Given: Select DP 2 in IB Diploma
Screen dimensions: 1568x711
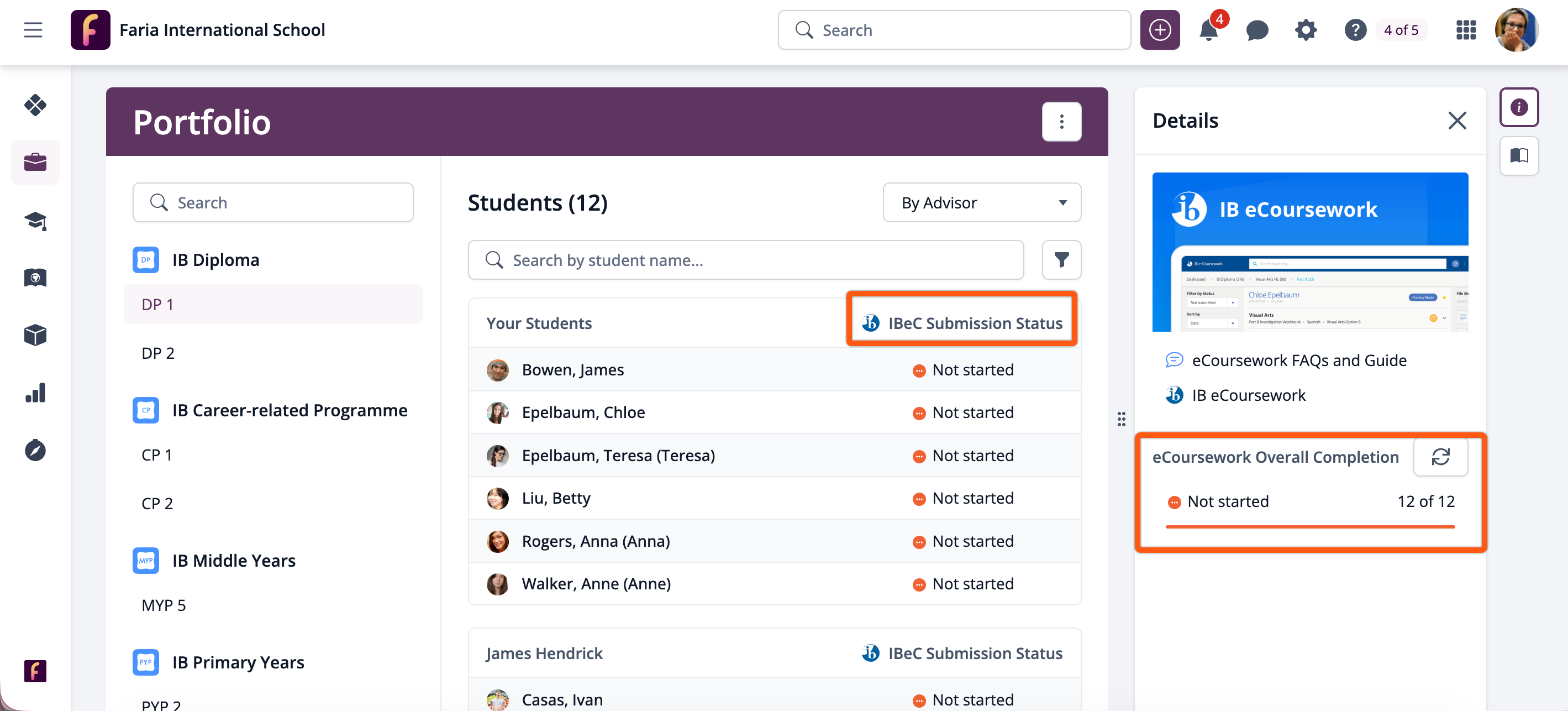Looking at the screenshot, I should pos(158,353).
